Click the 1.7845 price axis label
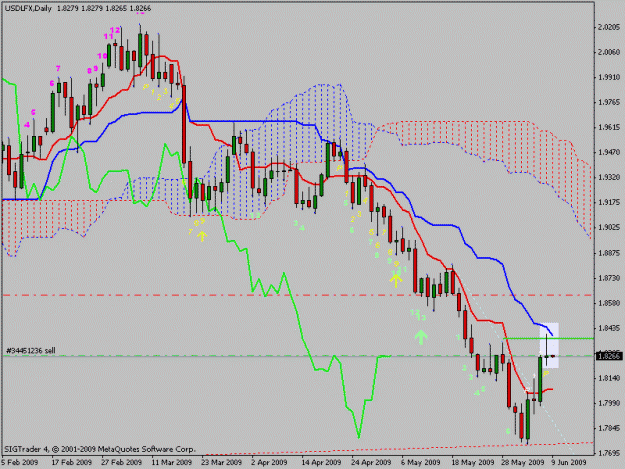 [x=609, y=428]
